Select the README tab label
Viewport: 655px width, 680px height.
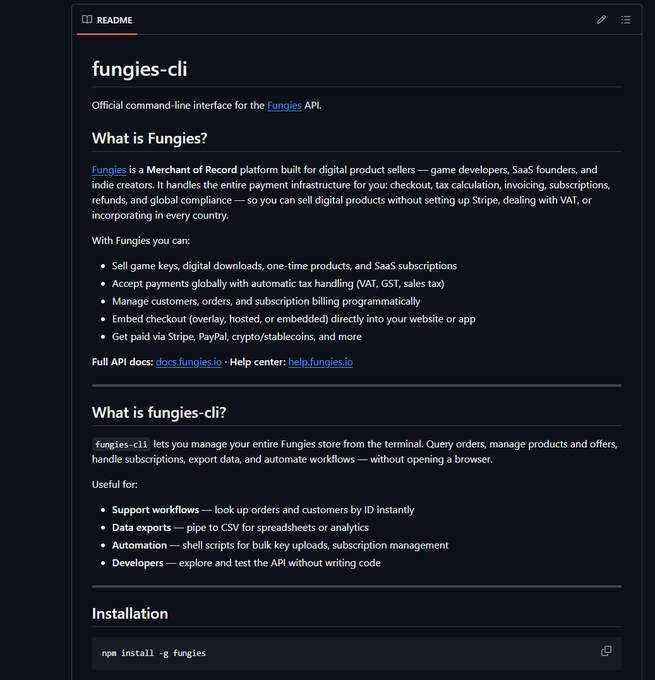click(114, 20)
